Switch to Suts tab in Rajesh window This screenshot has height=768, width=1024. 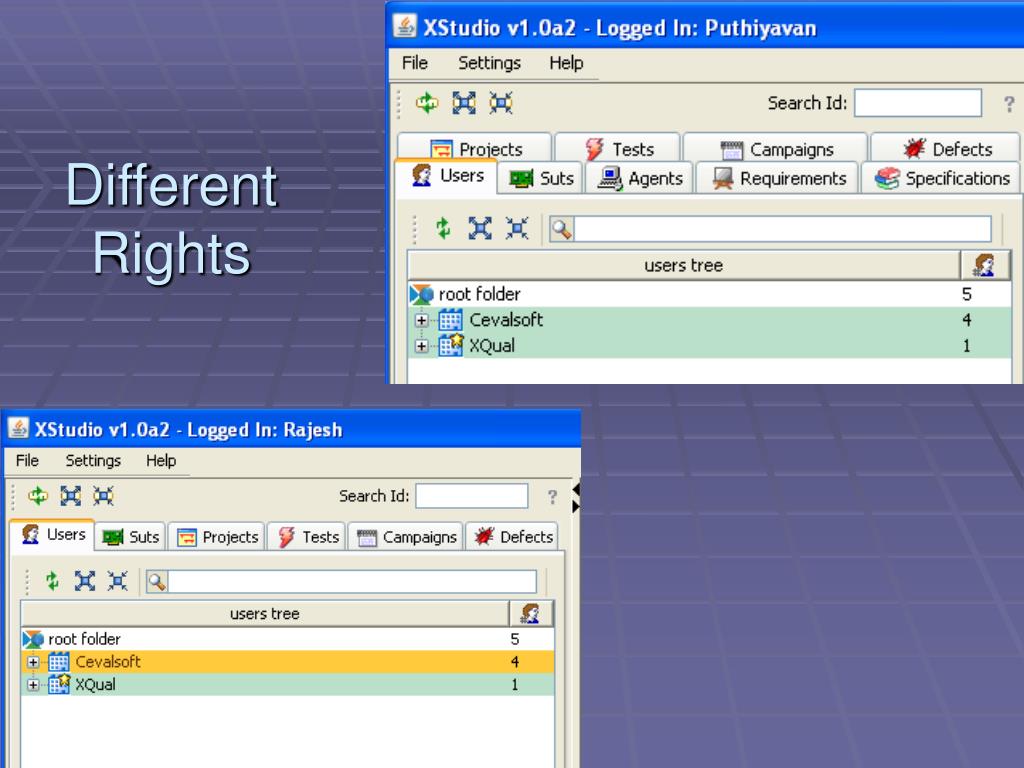click(131, 537)
